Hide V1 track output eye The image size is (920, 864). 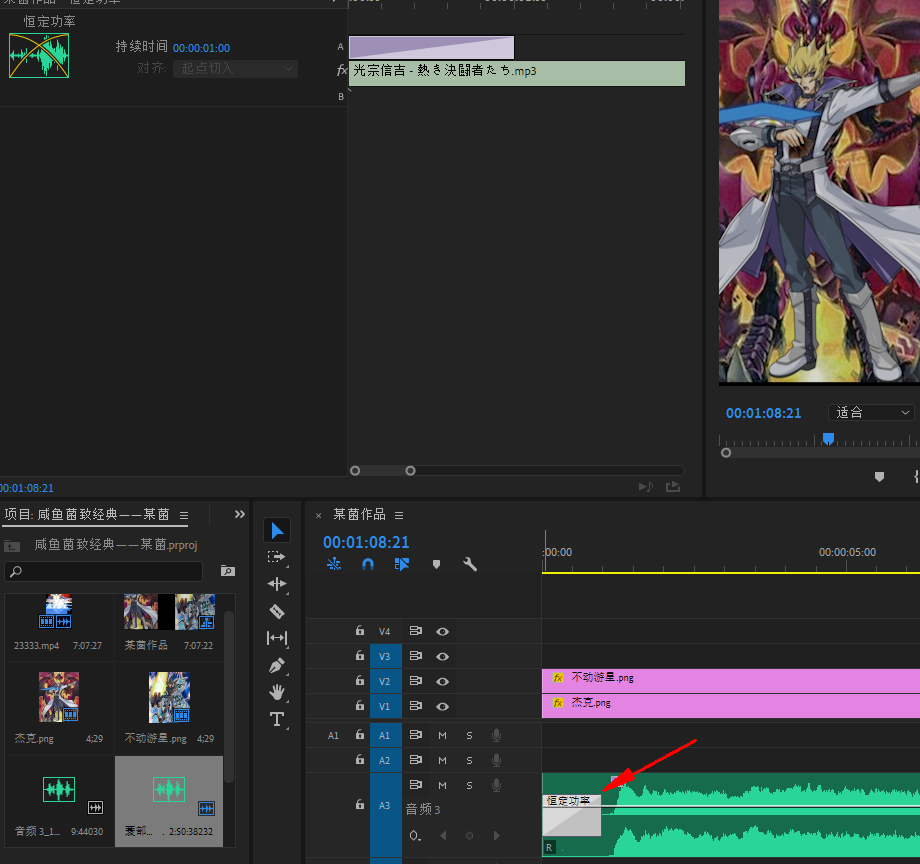click(442, 707)
